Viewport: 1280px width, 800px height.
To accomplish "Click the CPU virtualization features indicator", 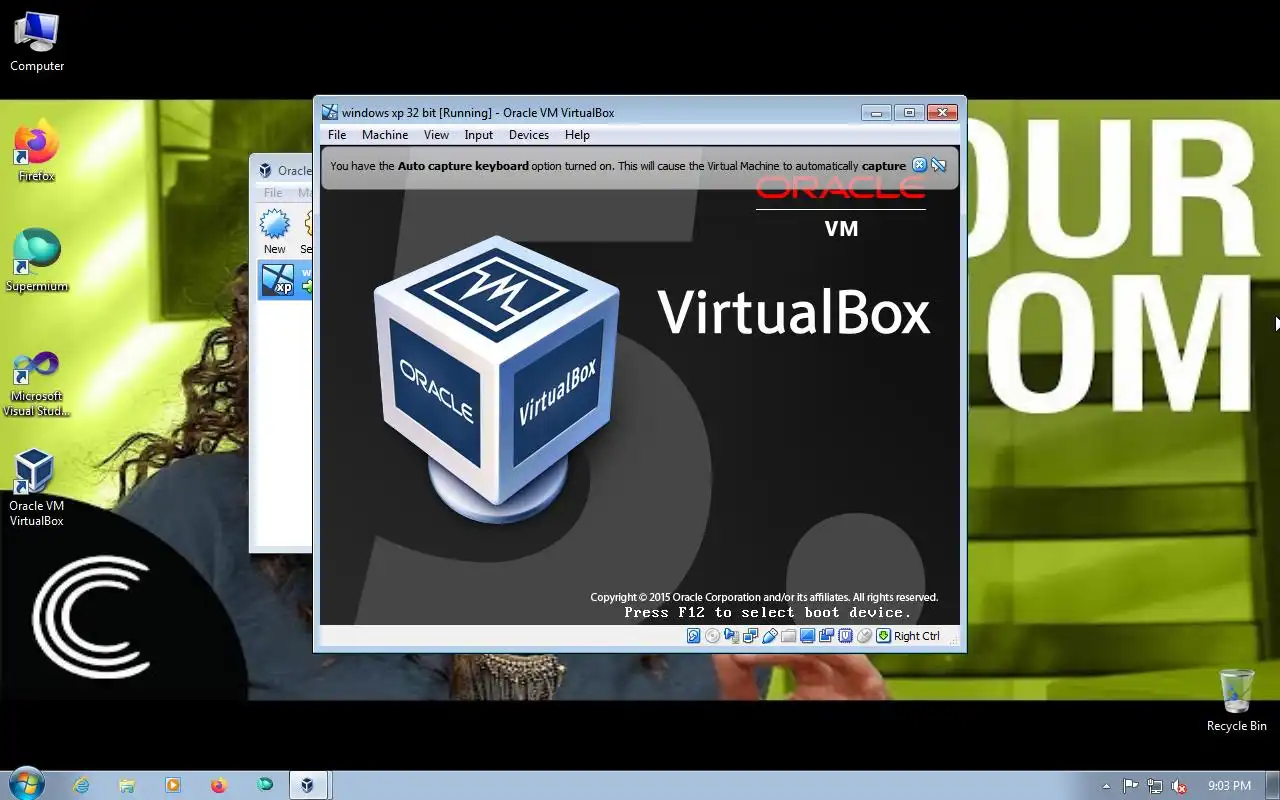I will [x=845, y=636].
